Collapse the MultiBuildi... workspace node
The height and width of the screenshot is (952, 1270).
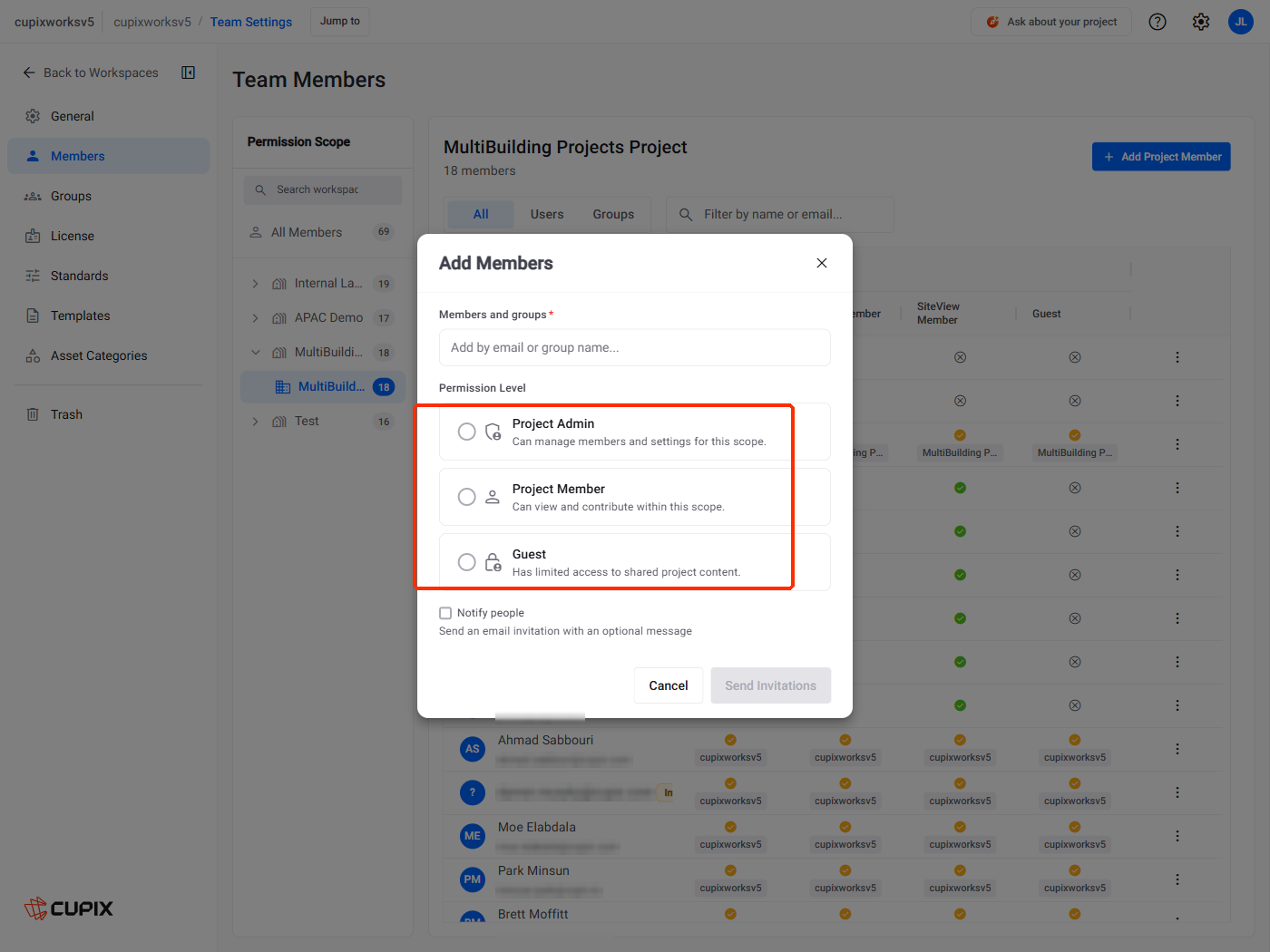pyautogui.click(x=255, y=353)
